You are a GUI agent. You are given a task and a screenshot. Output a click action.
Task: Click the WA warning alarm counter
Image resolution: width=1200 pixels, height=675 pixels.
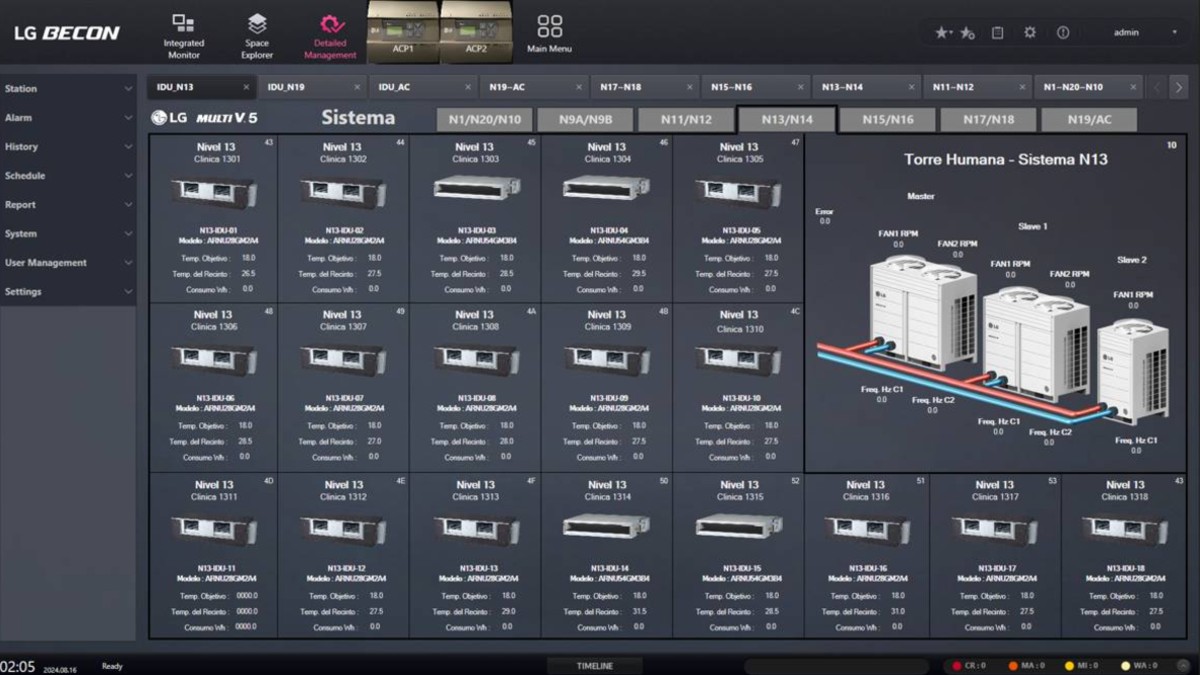[x=1139, y=666]
